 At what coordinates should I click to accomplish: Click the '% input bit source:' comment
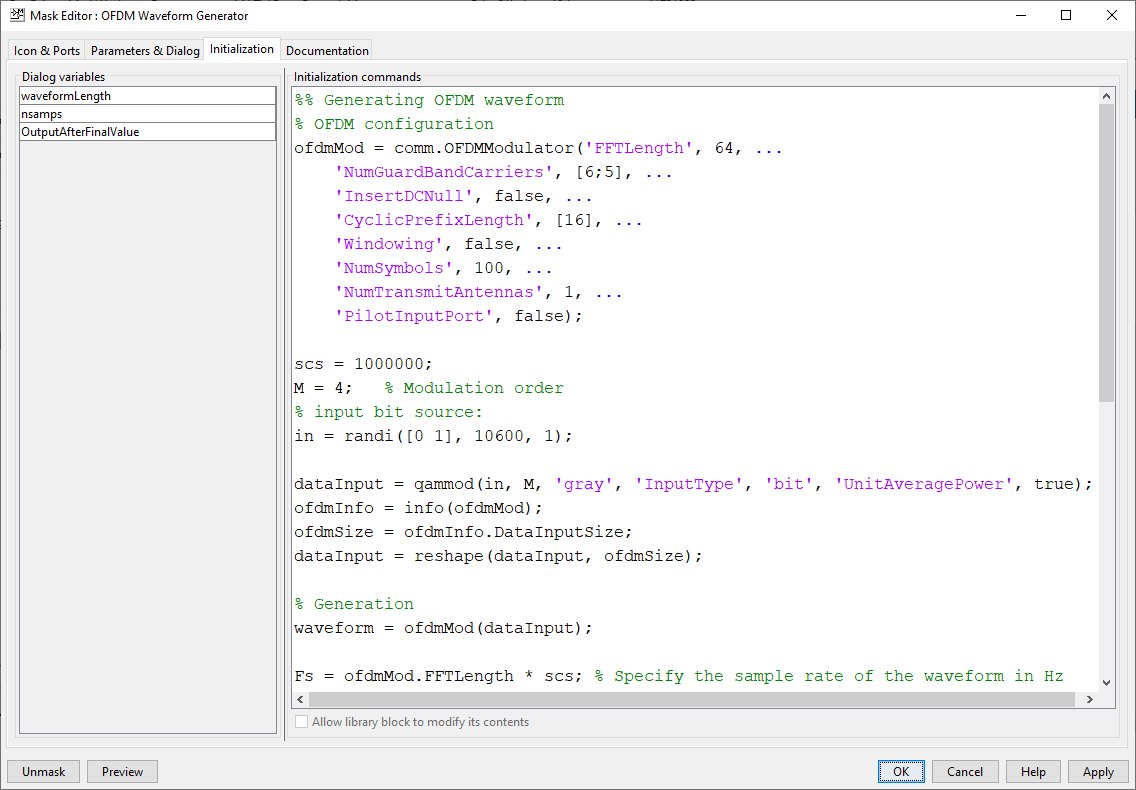(388, 412)
